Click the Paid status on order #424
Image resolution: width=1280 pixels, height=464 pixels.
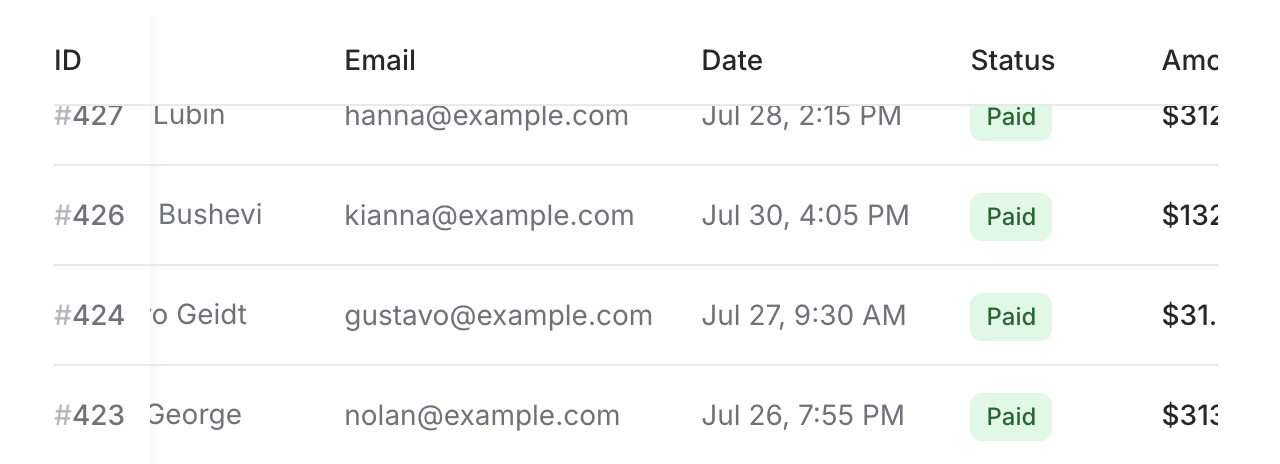click(x=1010, y=317)
